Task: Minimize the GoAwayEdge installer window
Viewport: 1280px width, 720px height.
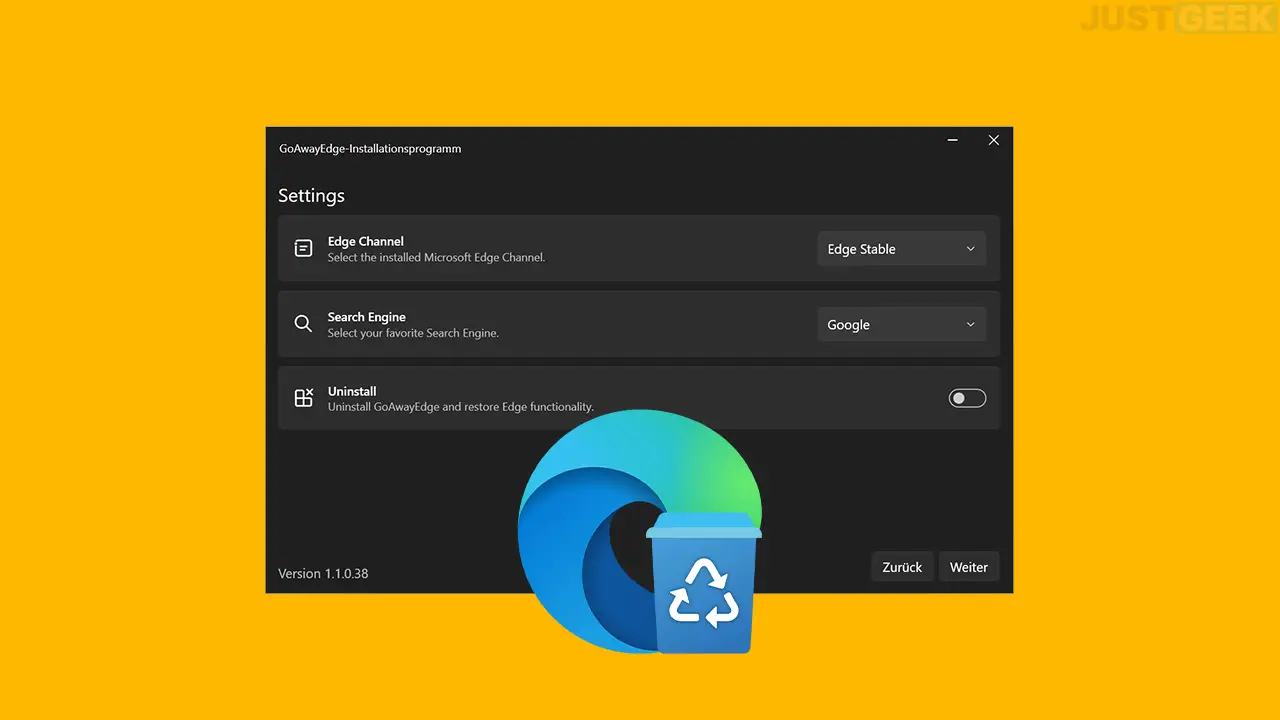Action: click(x=953, y=141)
